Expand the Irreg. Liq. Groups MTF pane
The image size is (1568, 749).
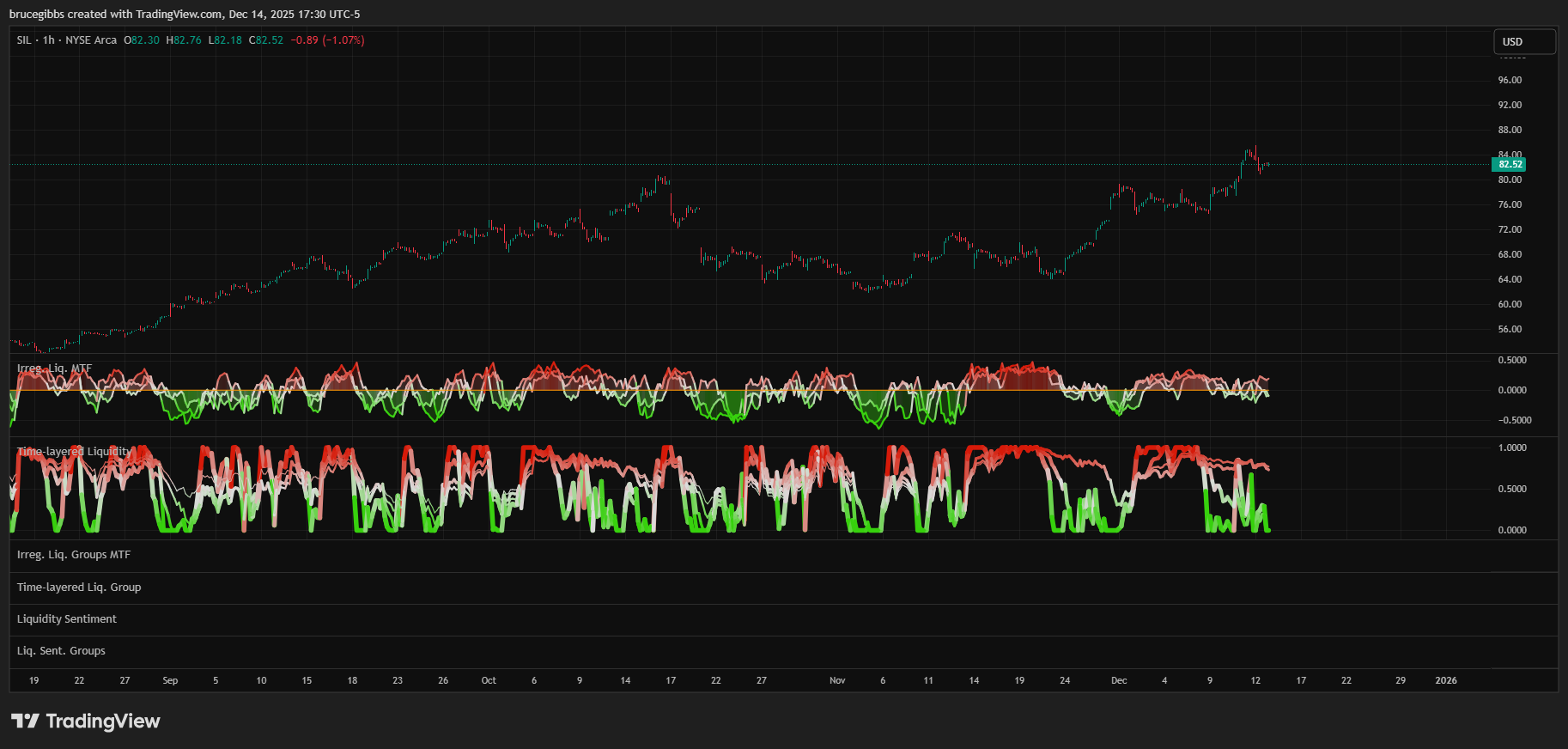(74, 555)
